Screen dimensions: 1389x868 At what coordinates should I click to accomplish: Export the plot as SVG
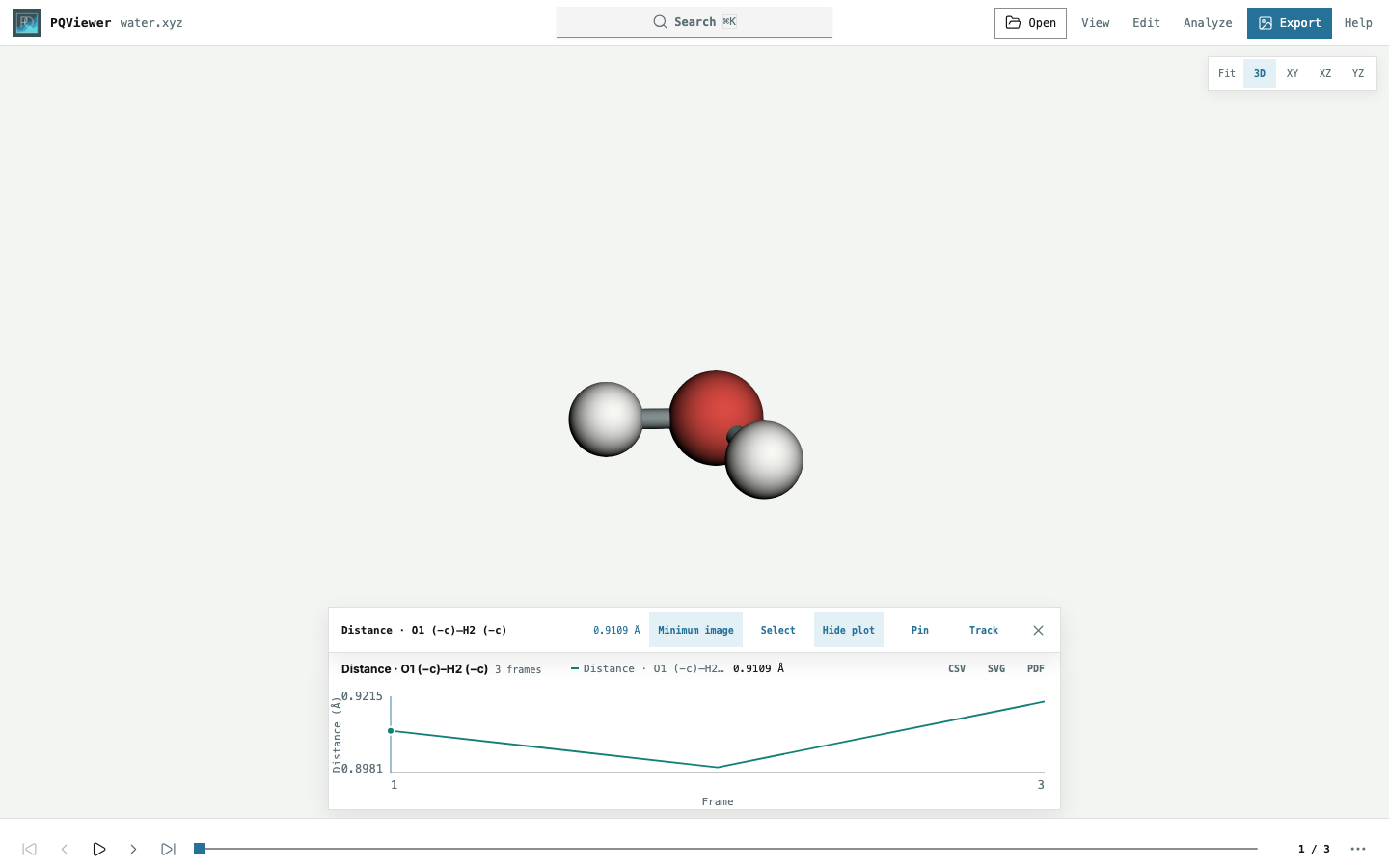996,668
